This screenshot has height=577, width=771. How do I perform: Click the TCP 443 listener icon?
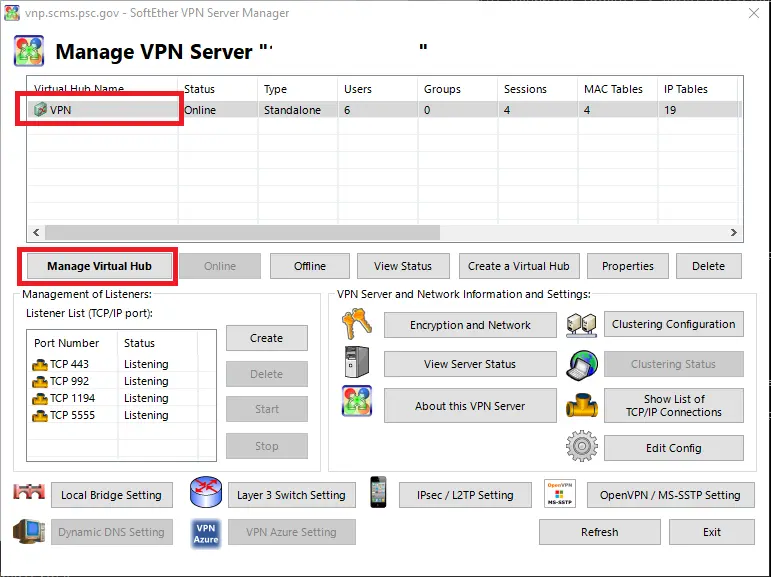coord(40,364)
